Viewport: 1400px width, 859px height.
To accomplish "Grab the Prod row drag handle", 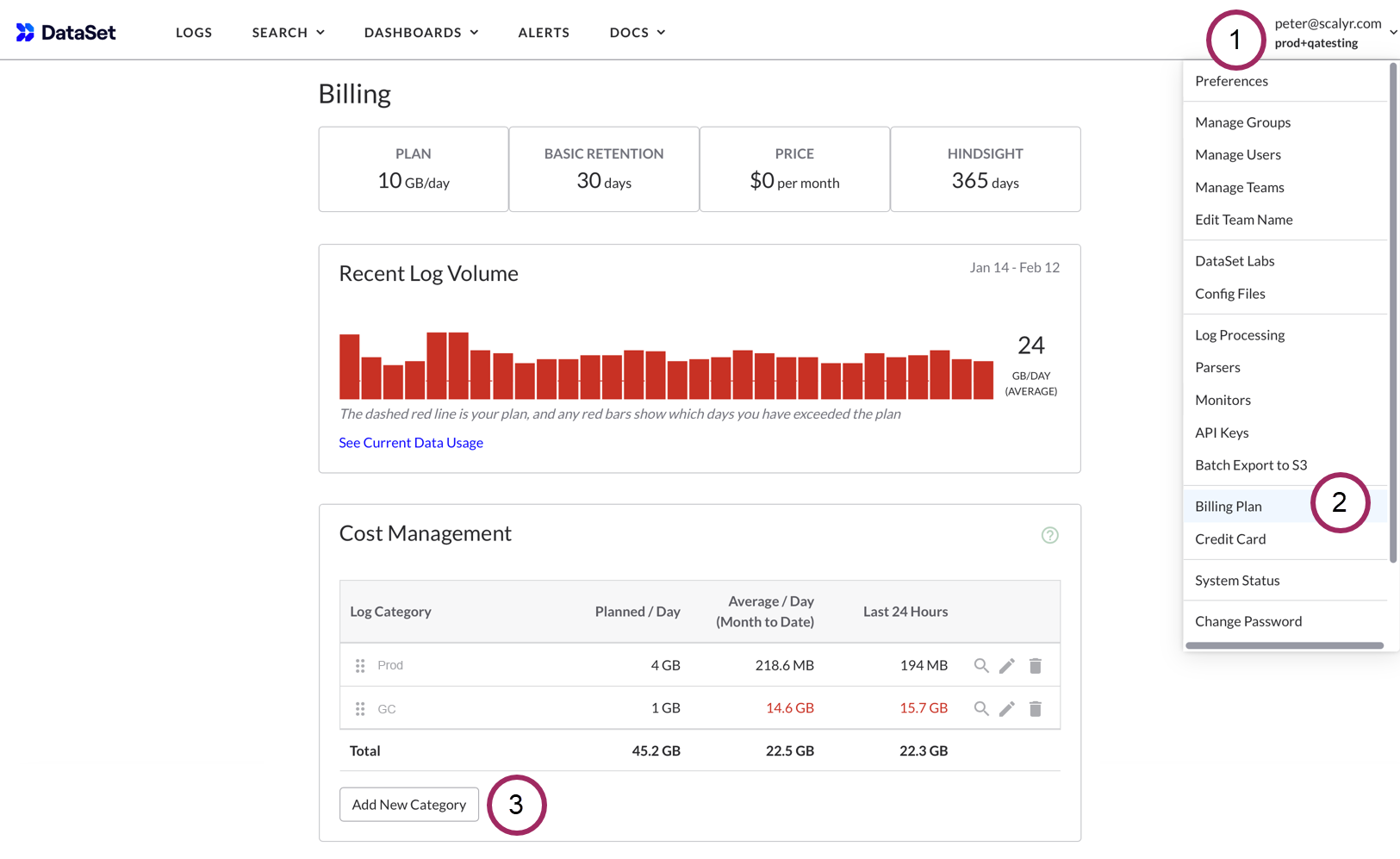I will point(360,665).
